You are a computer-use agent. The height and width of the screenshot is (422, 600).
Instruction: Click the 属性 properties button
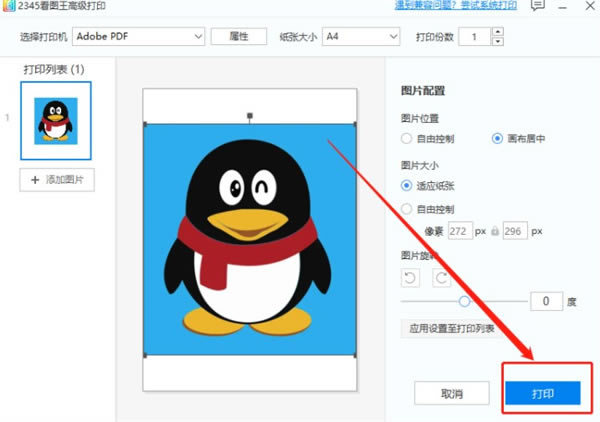pos(239,37)
